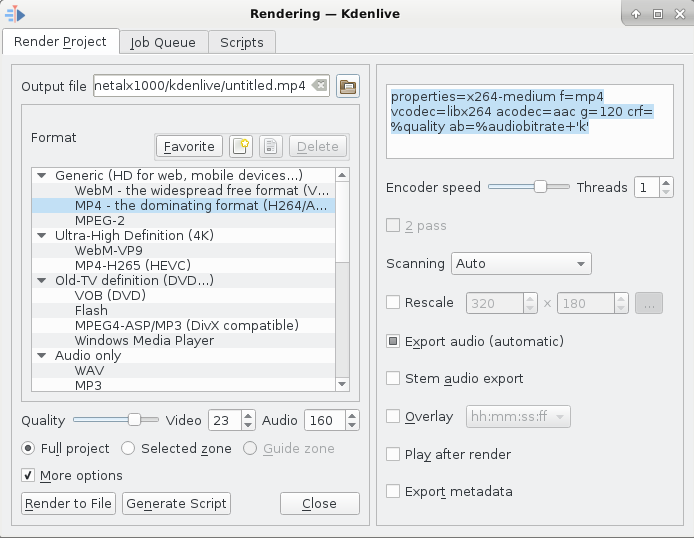Select WAV audio profile
Image resolution: width=694 pixels, height=538 pixels.
point(184,370)
